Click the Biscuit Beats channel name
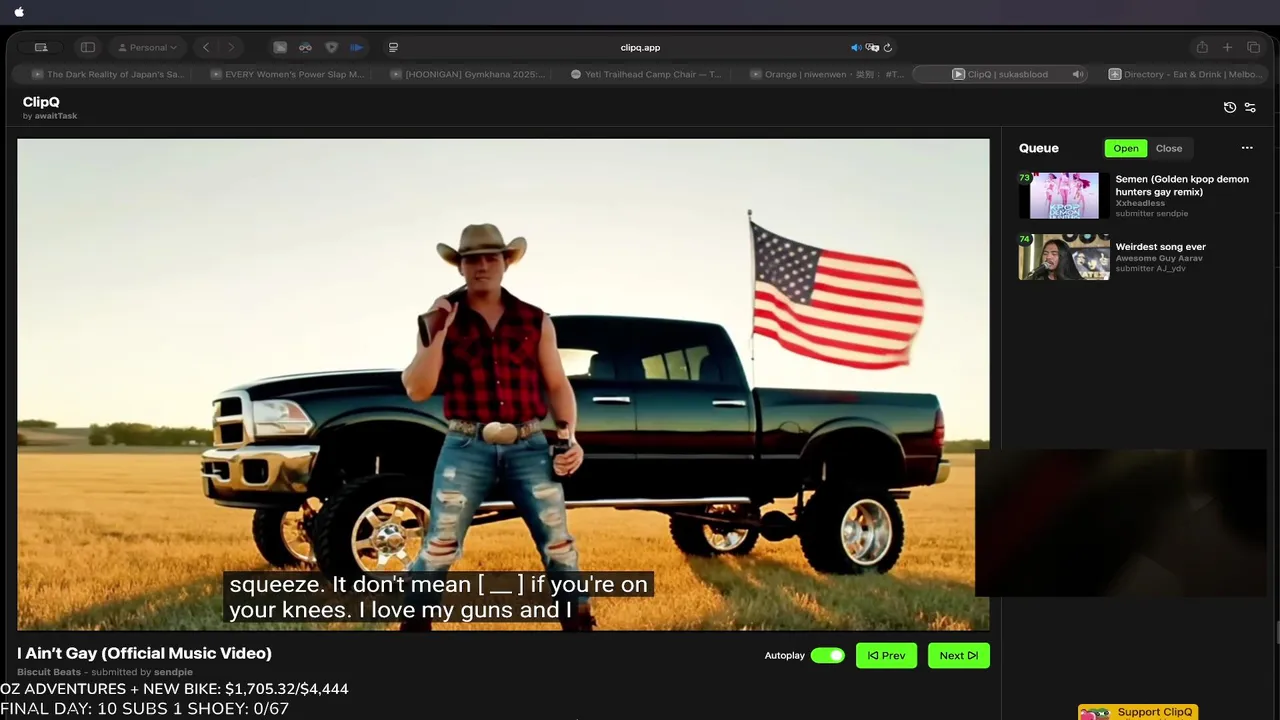Screen dimensions: 1280x720 point(49,672)
